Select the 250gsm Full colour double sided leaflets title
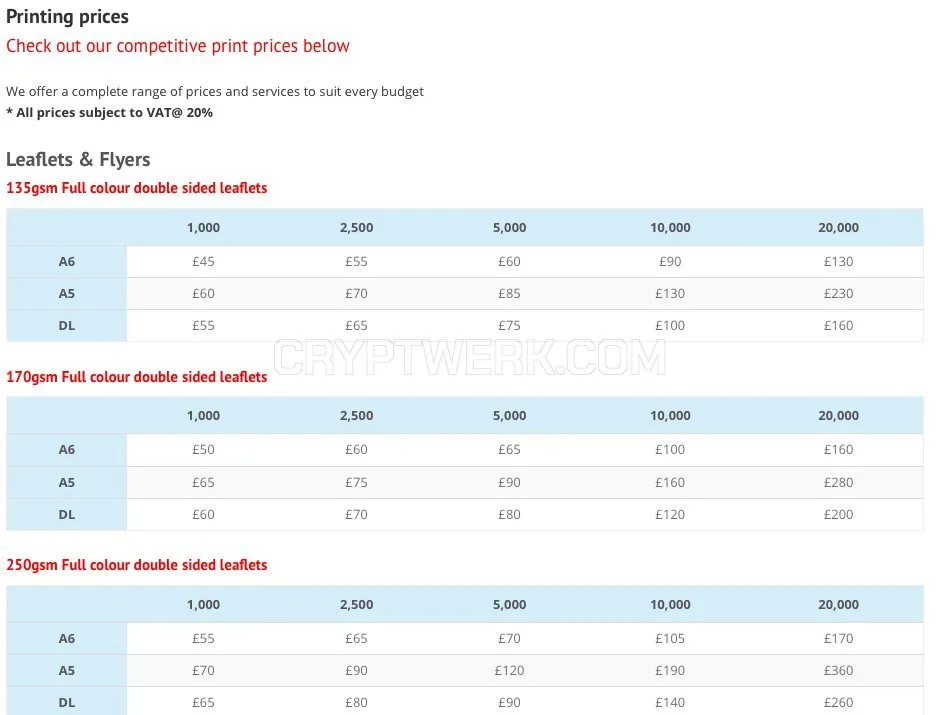The width and height of the screenshot is (940, 715). (x=137, y=565)
